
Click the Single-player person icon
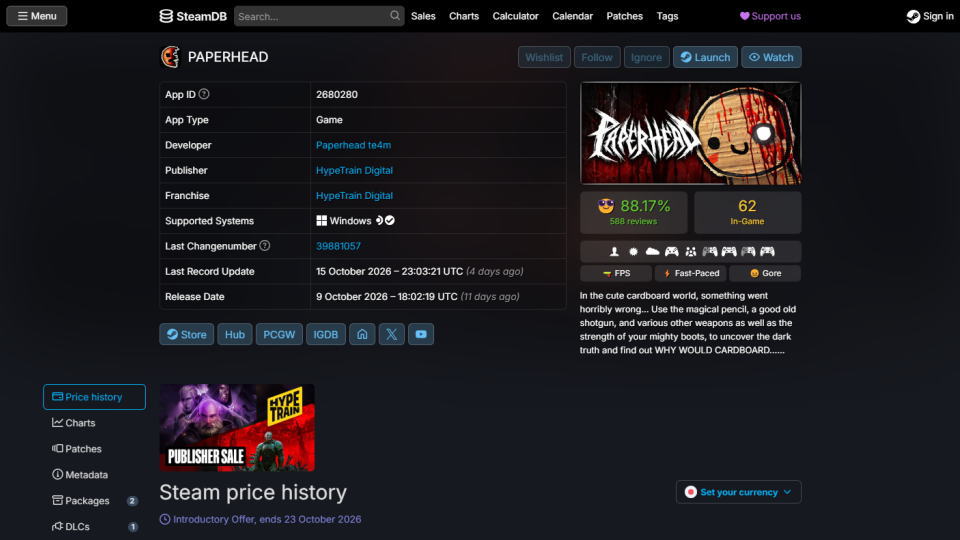pyautogui.click(x=615, y=251)
